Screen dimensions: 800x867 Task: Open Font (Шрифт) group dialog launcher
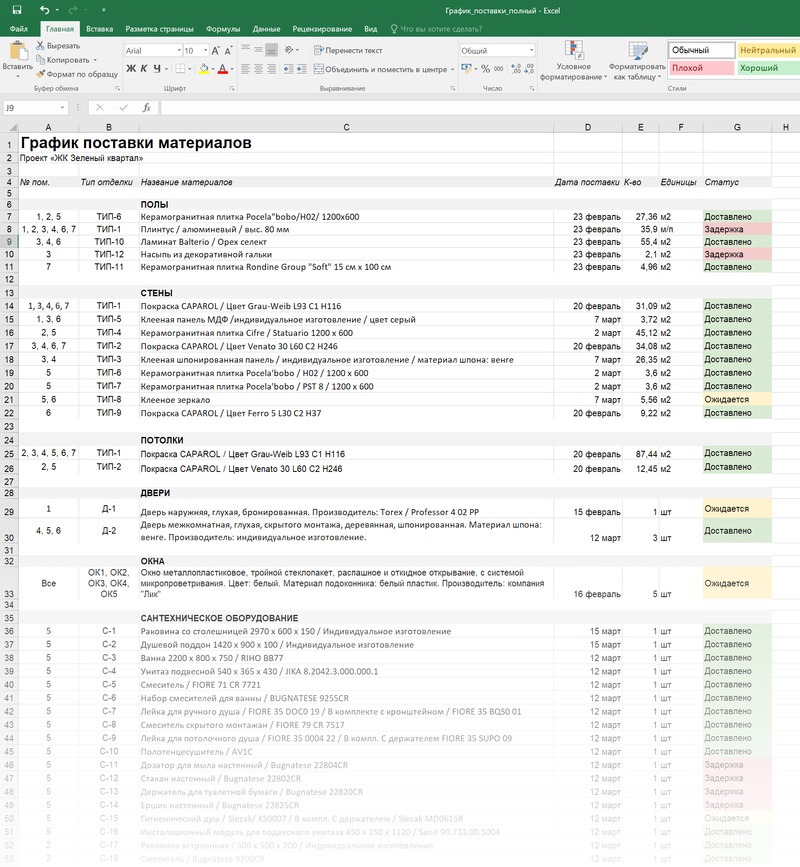point(232,88)
